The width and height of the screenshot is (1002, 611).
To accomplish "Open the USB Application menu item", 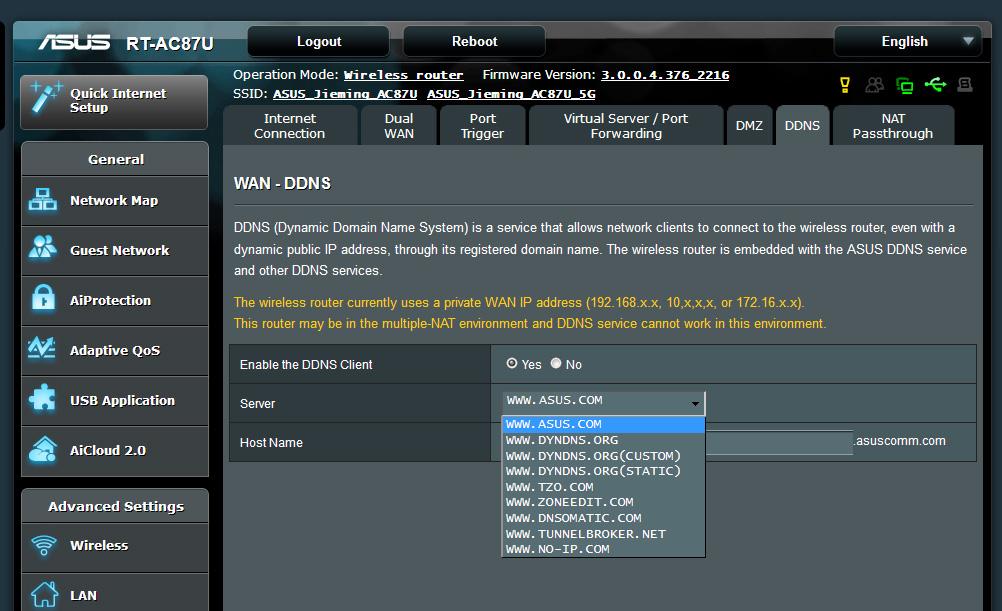I will point(115,401).
